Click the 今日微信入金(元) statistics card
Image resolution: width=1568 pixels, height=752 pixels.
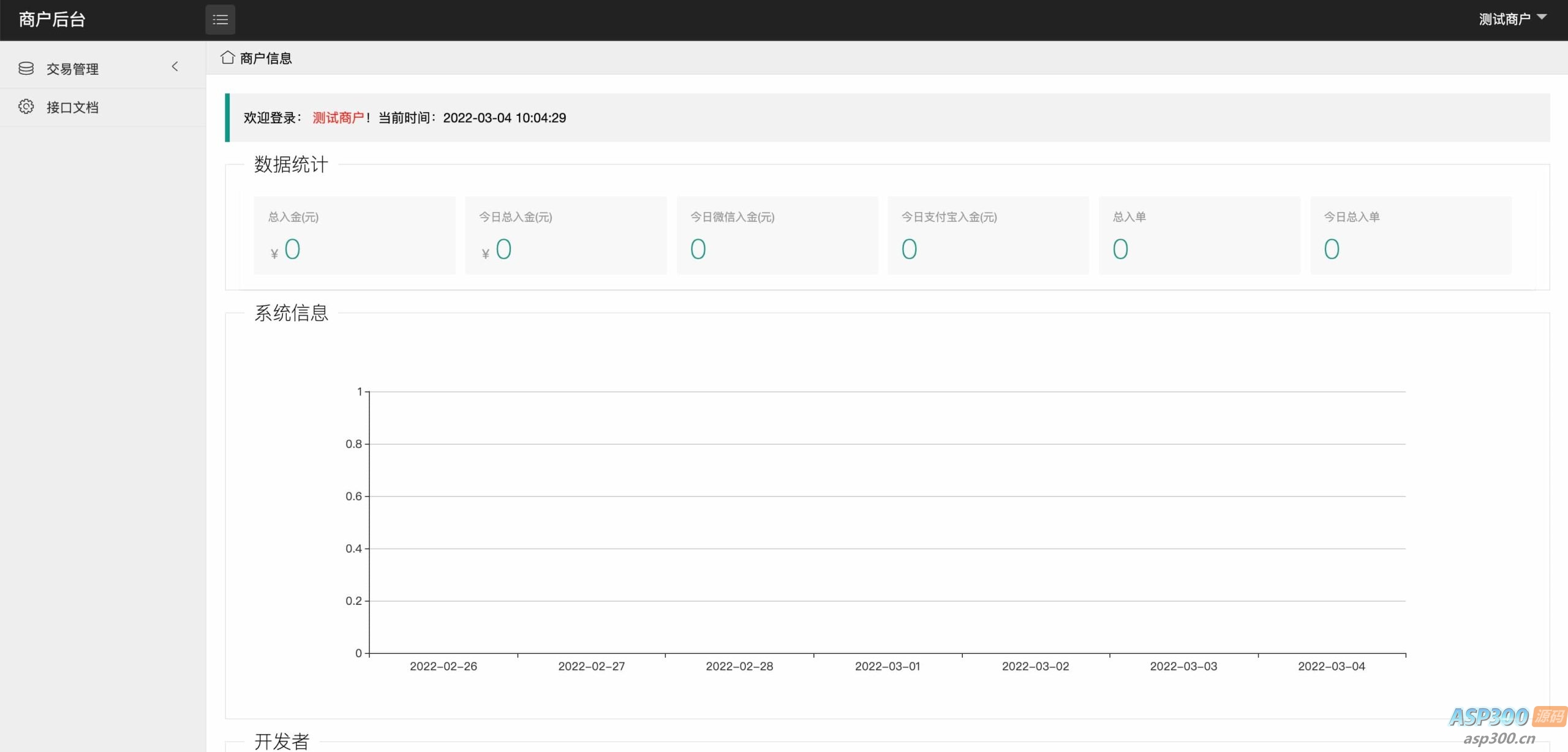(x=777, y=235)
